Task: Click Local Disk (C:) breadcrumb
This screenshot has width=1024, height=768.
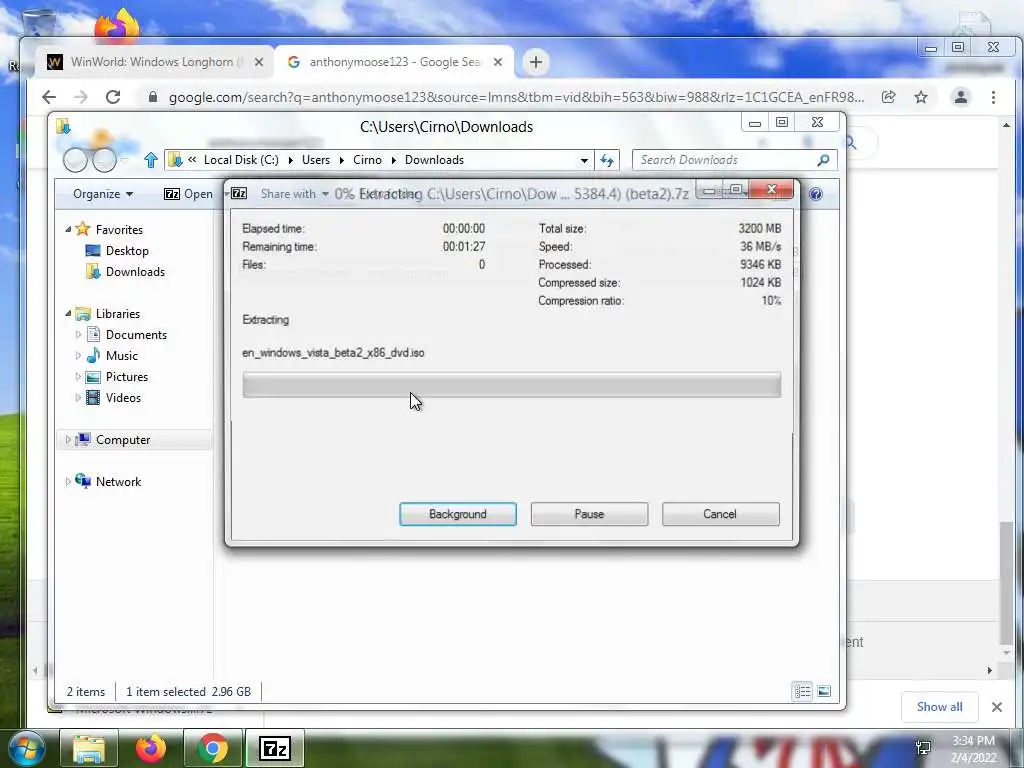Action: [x=241, y=160]
